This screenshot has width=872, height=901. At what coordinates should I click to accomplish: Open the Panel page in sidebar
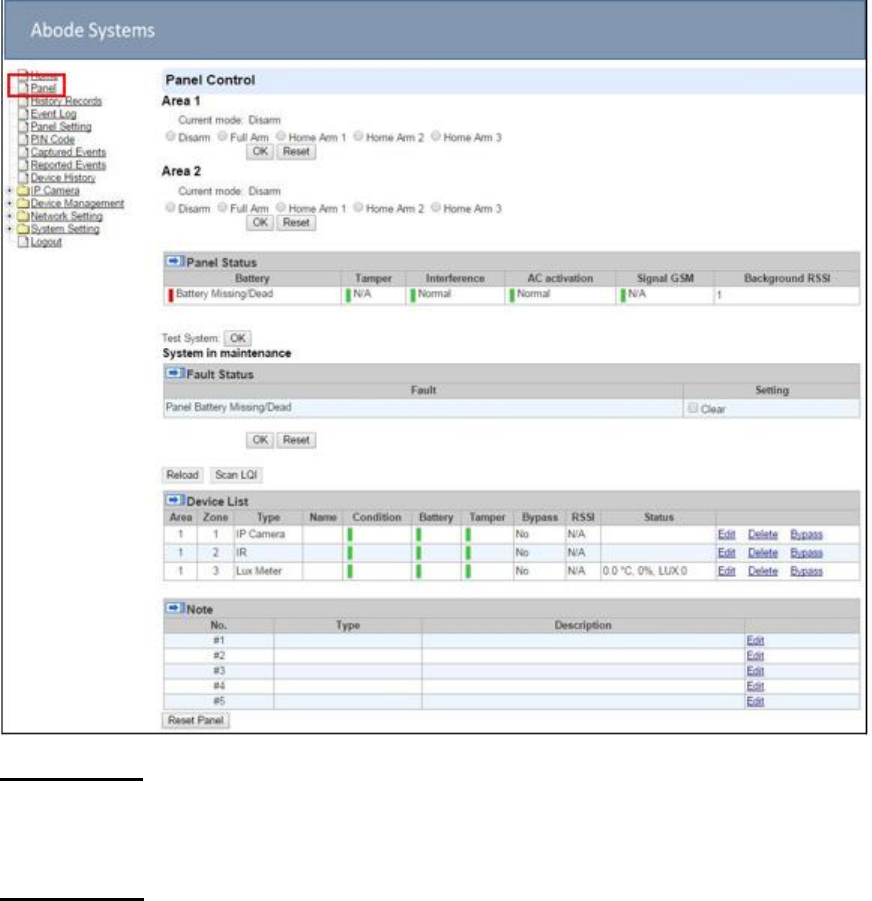43,88
